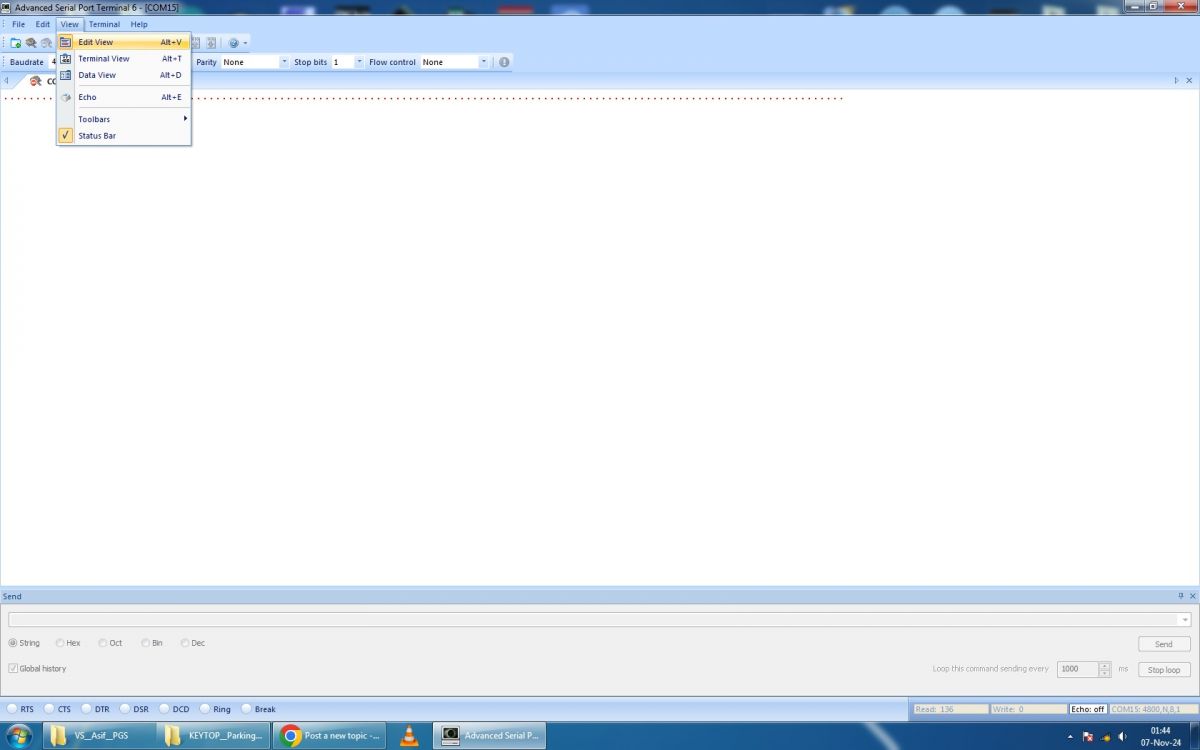Viewport: 1200px width, 750px height.
Task: Click the Echo icon in menu
Action: pyautogui.click(x=66, y=97)
